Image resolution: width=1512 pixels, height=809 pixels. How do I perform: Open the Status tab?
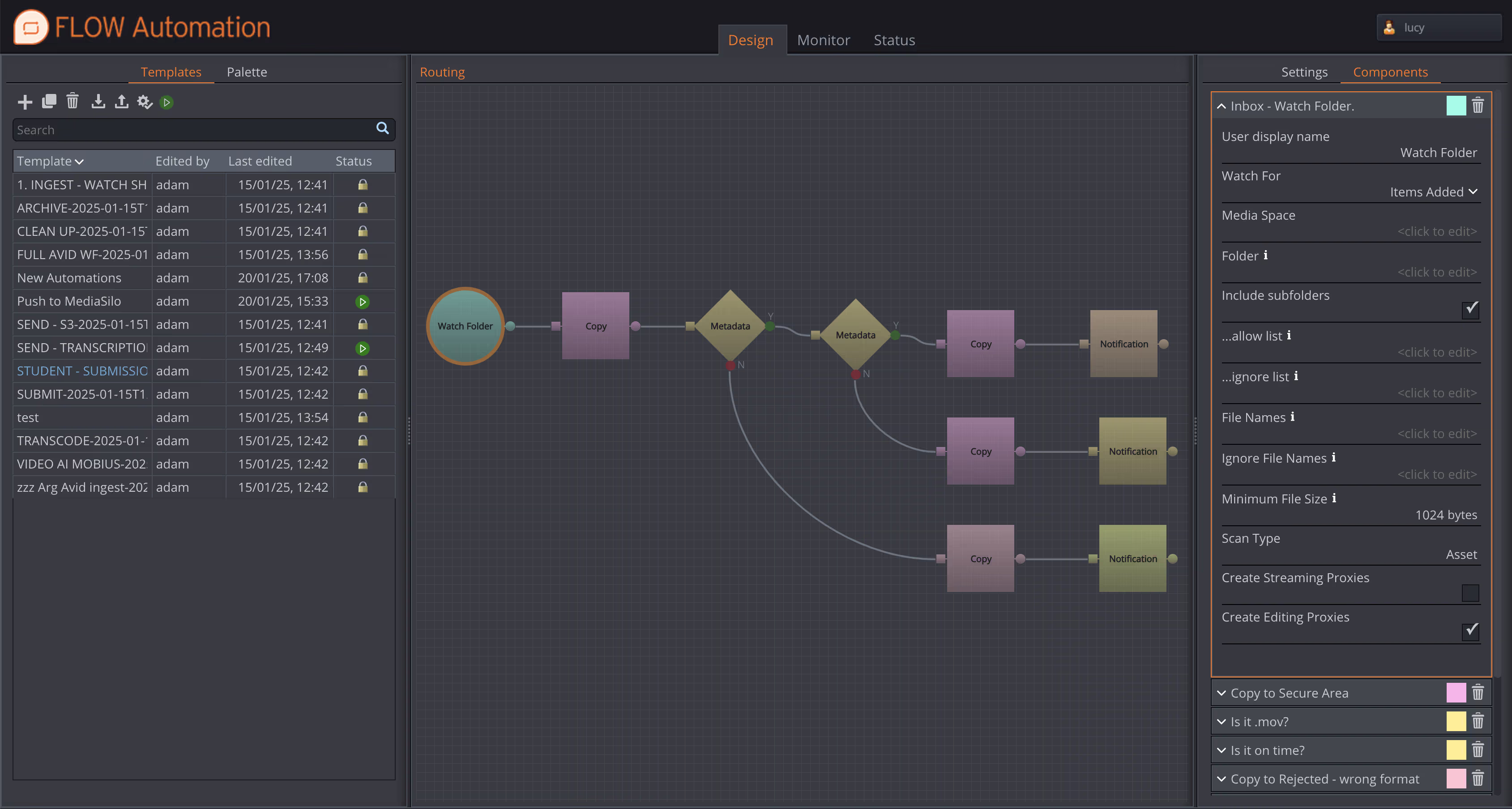click(x=894, y=40)
